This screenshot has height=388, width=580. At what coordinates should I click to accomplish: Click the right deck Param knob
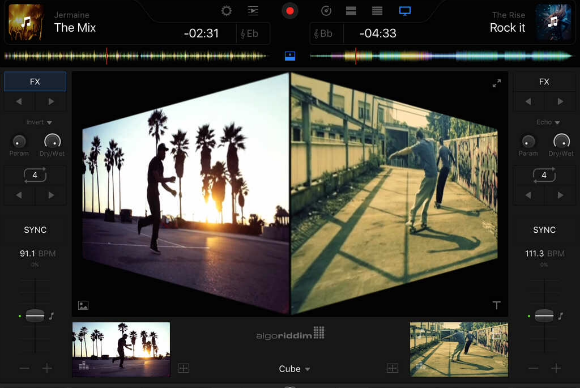coord(528,141)
